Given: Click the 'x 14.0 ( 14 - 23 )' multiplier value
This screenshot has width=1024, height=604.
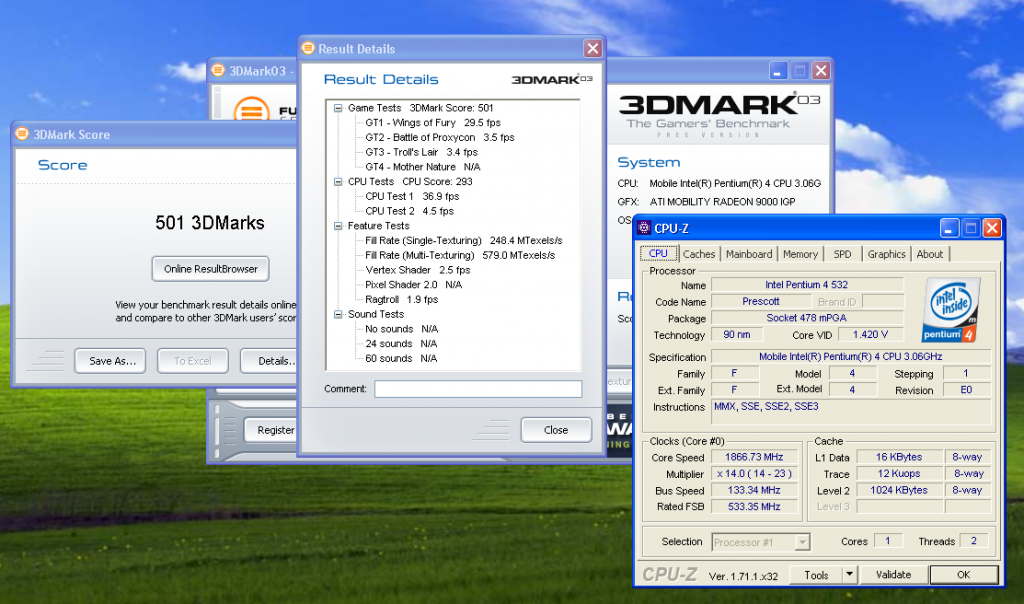Looking at the screenshot, I should pos(754,473).
